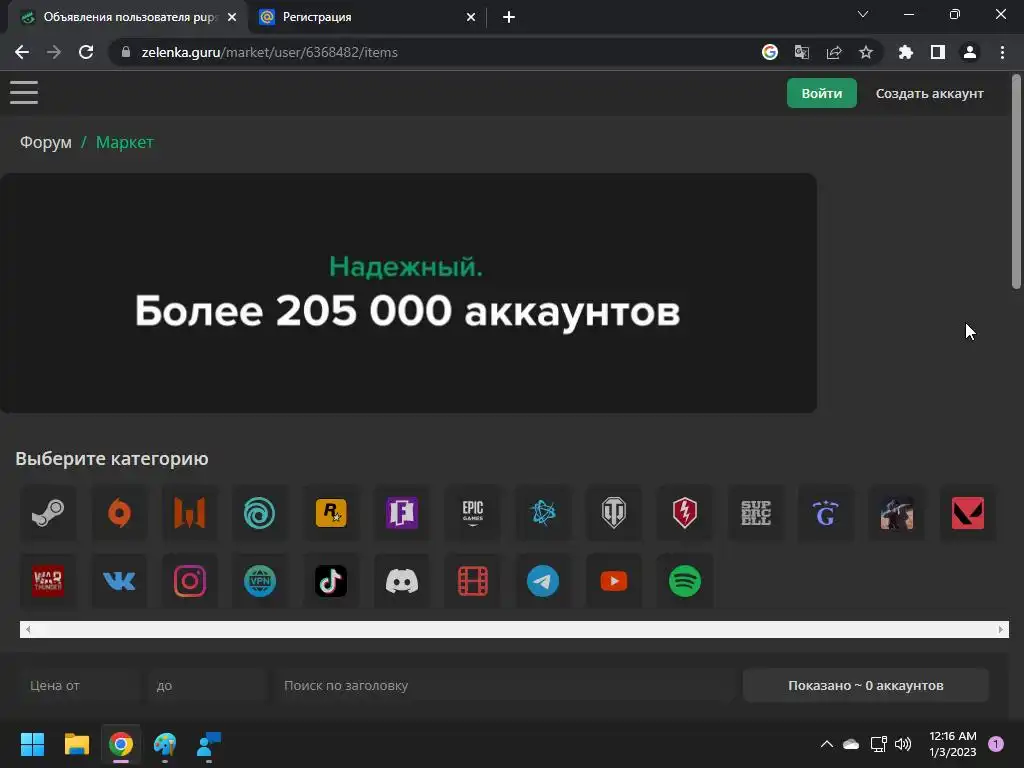
Task: Open Google Translate icon in address bar
Action: (x=802, y=52)
